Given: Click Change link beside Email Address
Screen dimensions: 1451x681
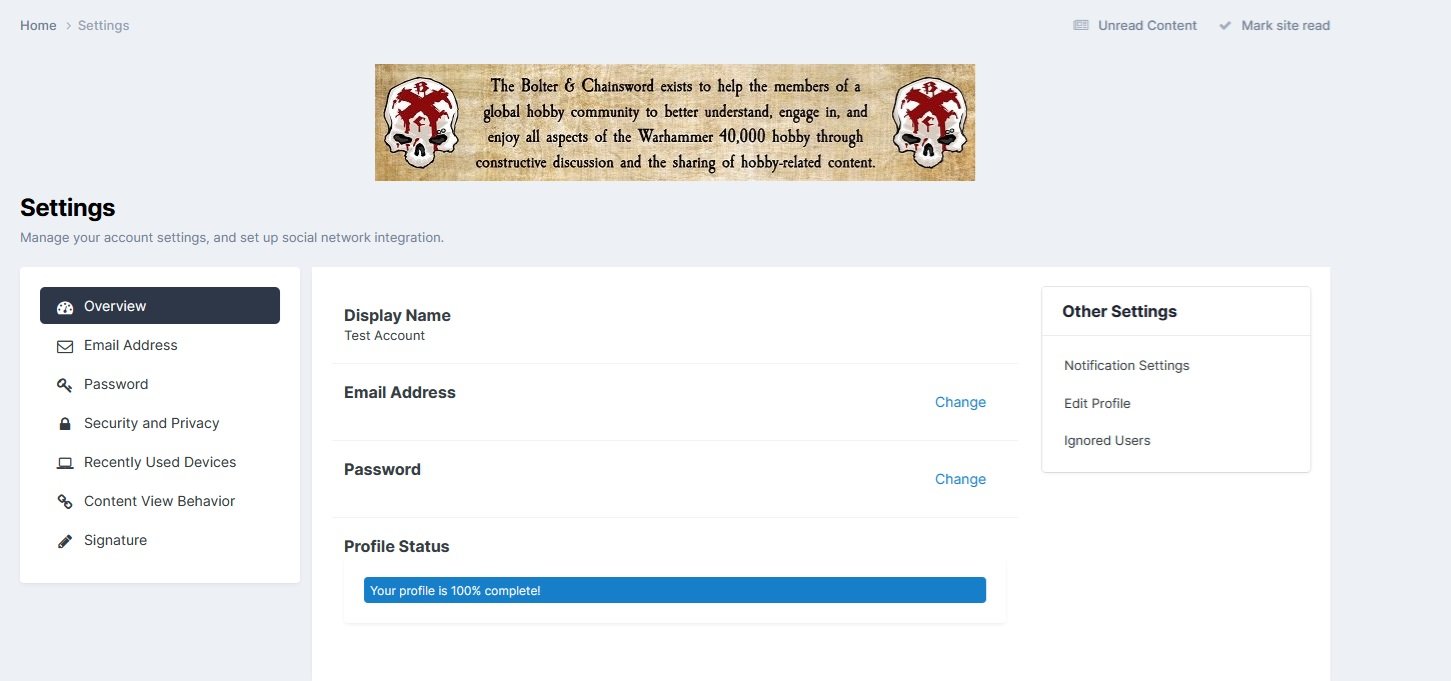Looking at the screenshot, I should pos(960,402).
